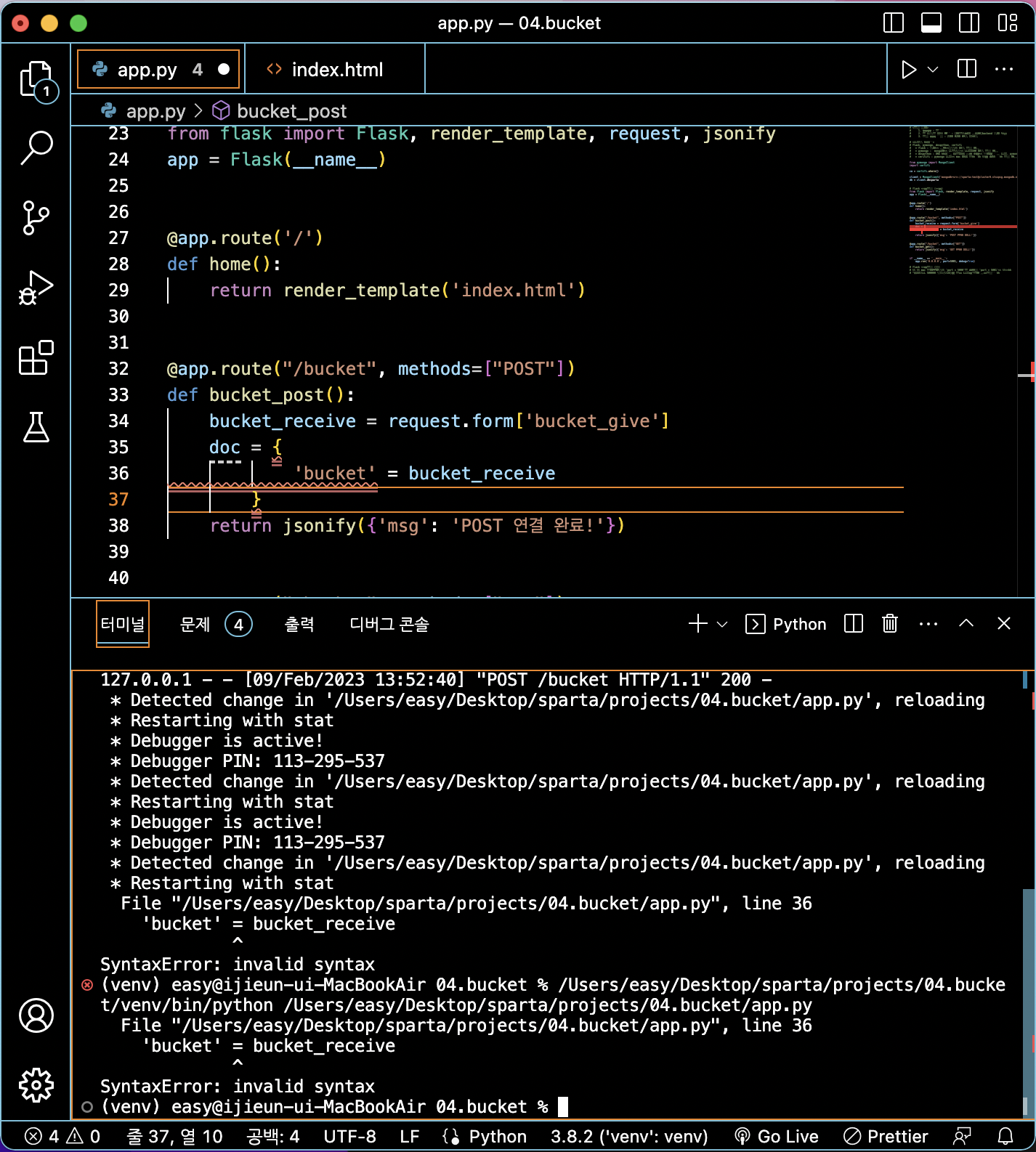Open terminal launch profile dropdown
Viewport: 1036px width, 1152px height.
(722, 624)
